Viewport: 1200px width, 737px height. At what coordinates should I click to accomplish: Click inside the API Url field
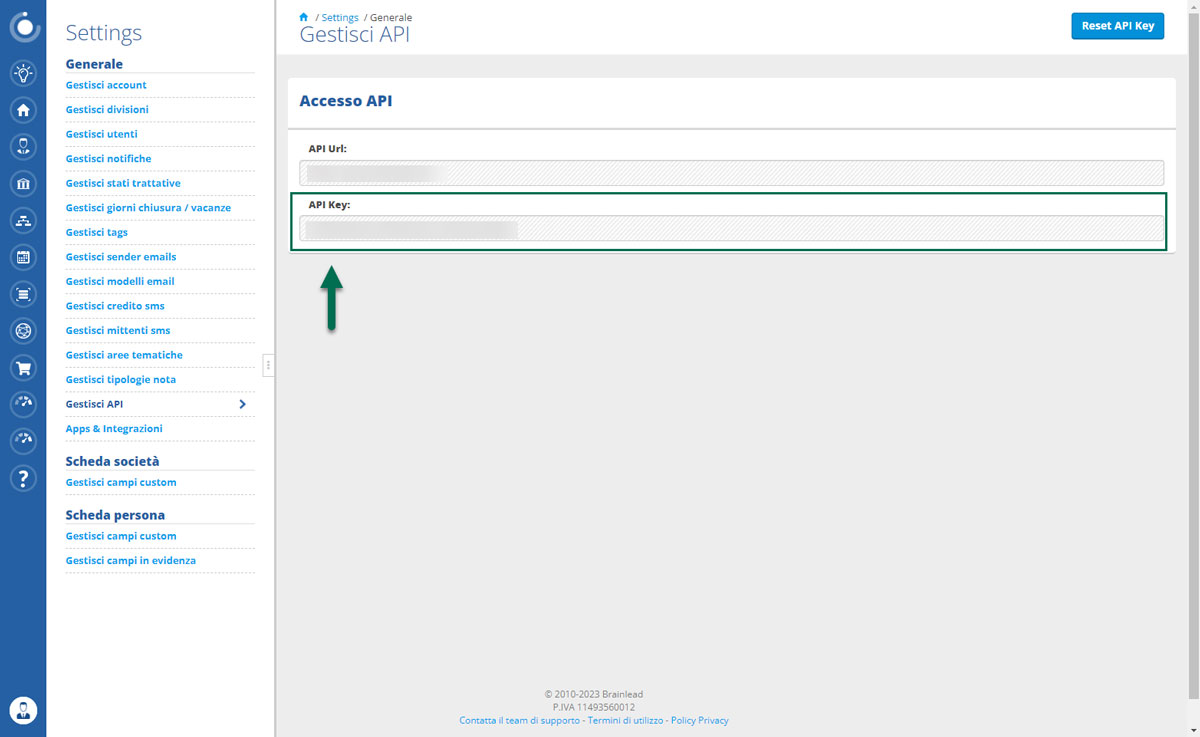pos(732,173)
